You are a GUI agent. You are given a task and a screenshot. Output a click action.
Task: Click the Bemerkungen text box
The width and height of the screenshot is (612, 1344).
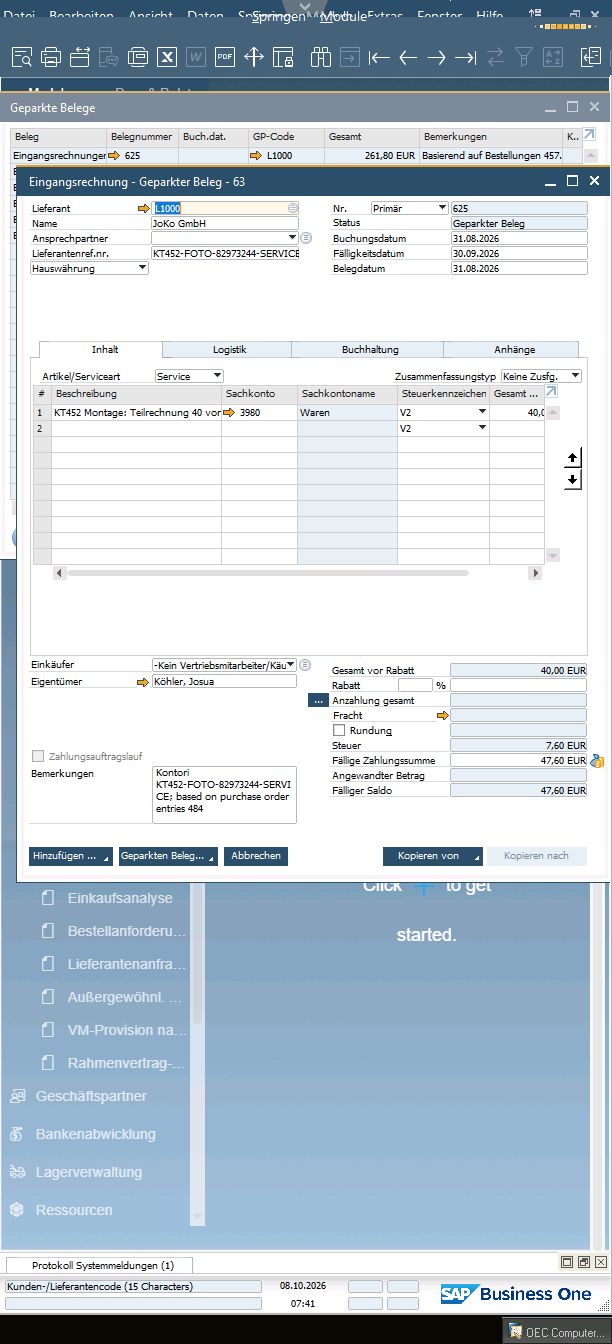pos(224,795)
